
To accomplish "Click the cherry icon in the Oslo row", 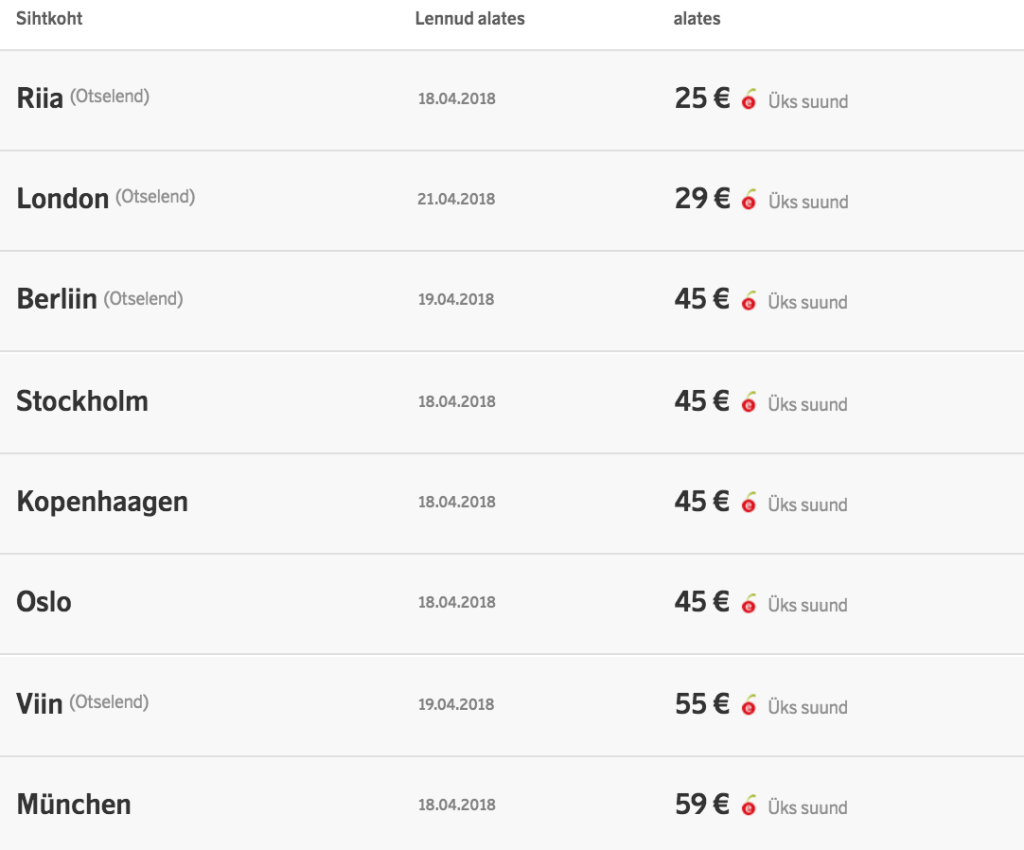I will [749, 604].
